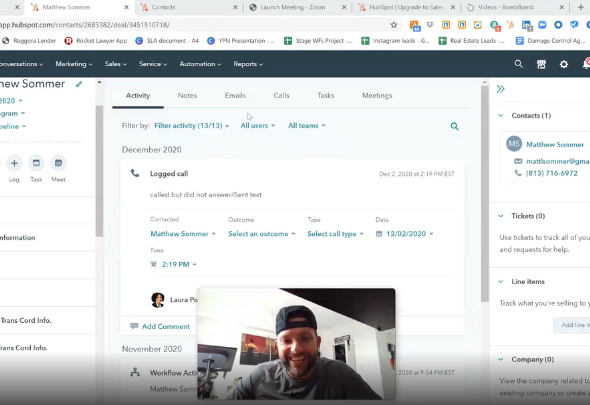Bookmark page with the star icon

(394, 25)
